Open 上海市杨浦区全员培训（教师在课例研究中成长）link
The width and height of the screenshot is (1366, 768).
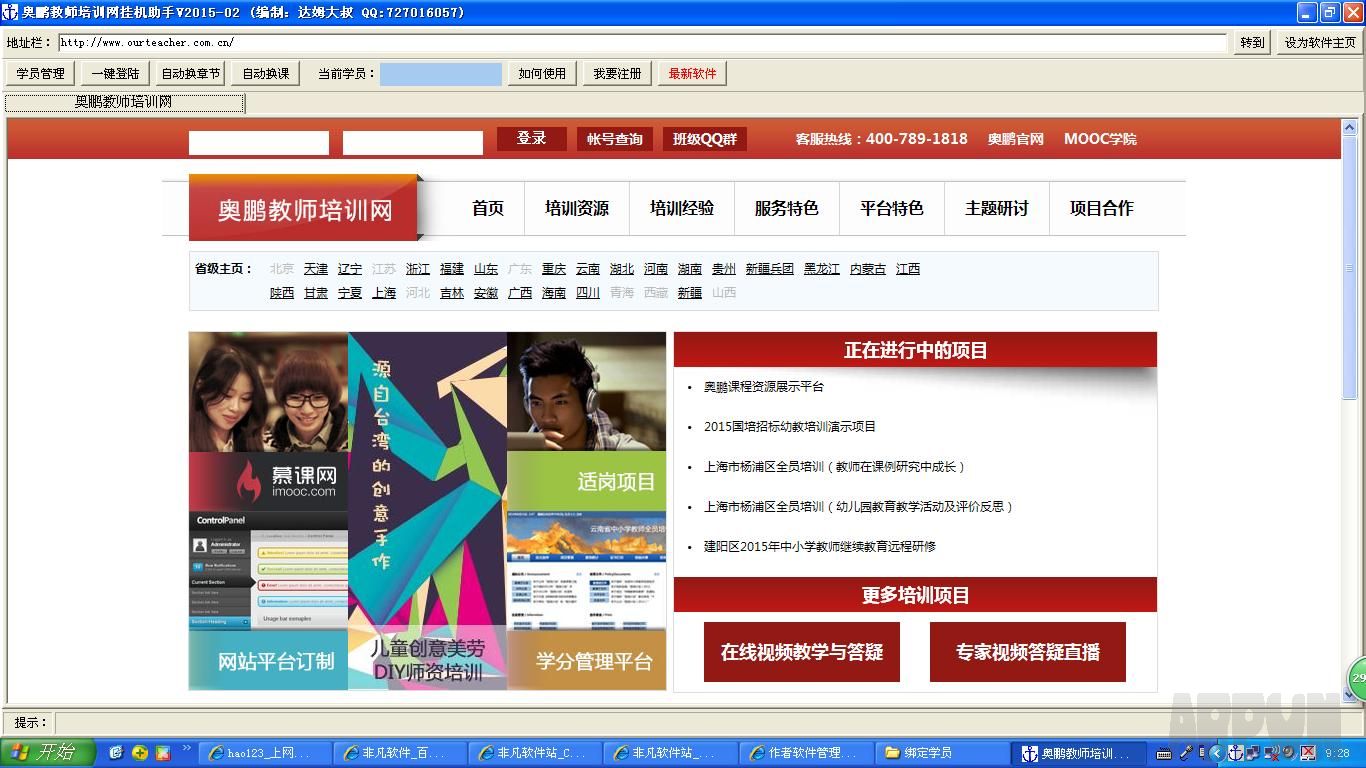click(834, 467)
